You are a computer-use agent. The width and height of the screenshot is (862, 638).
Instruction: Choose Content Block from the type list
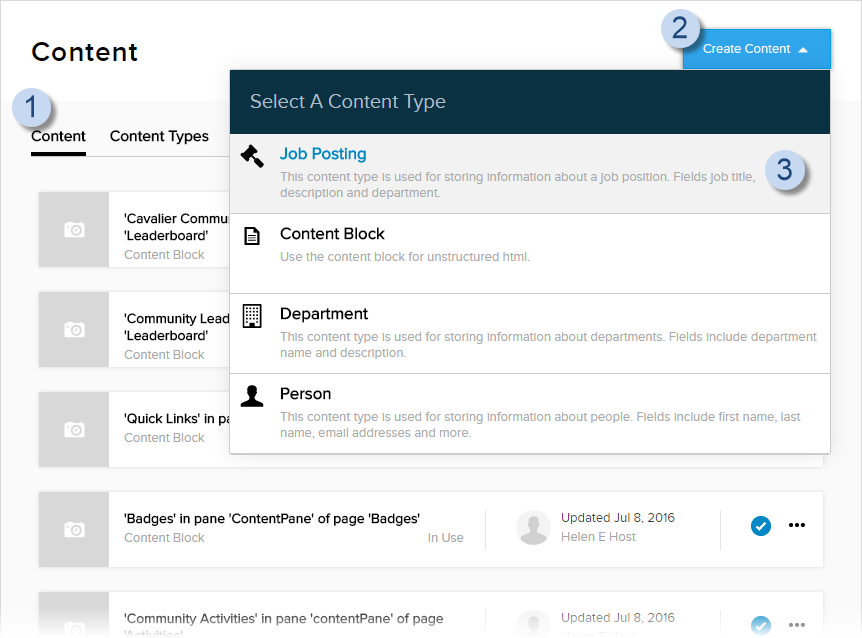(x=332, y=234)
